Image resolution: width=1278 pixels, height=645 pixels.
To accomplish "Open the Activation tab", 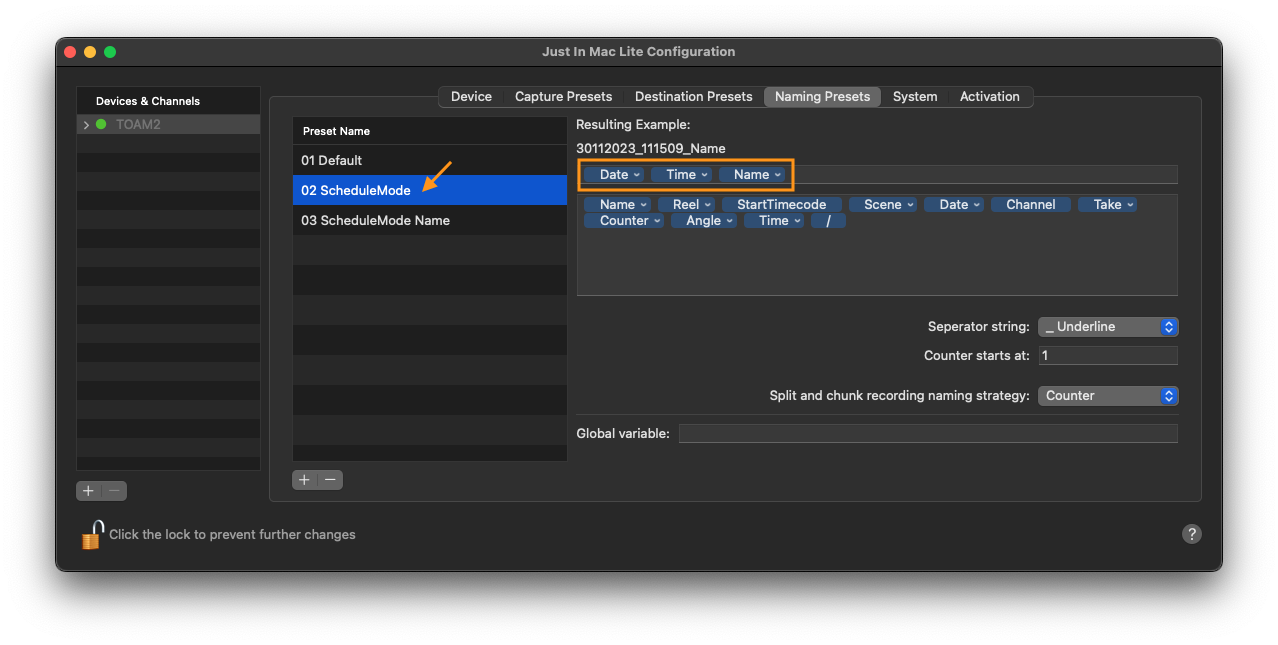I will click(x=990, y=97).
